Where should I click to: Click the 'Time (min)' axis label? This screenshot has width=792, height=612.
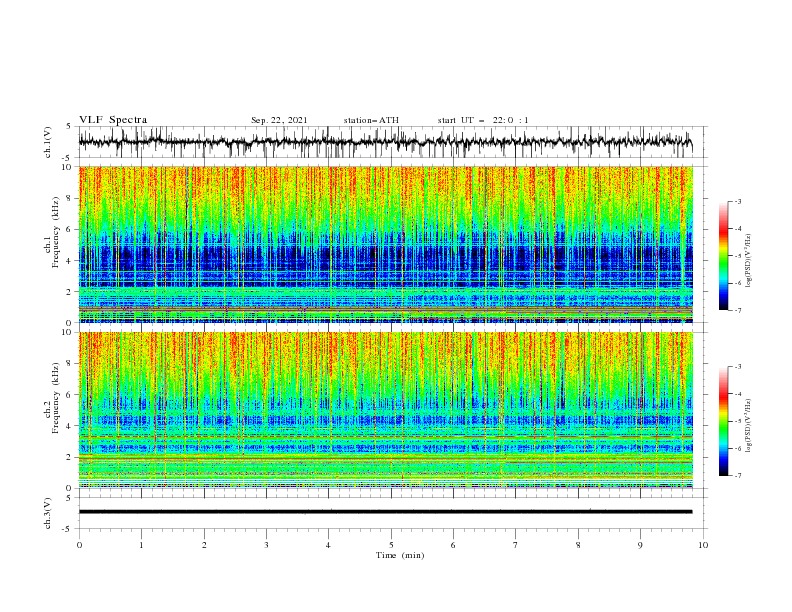click(x=400, y=555)
